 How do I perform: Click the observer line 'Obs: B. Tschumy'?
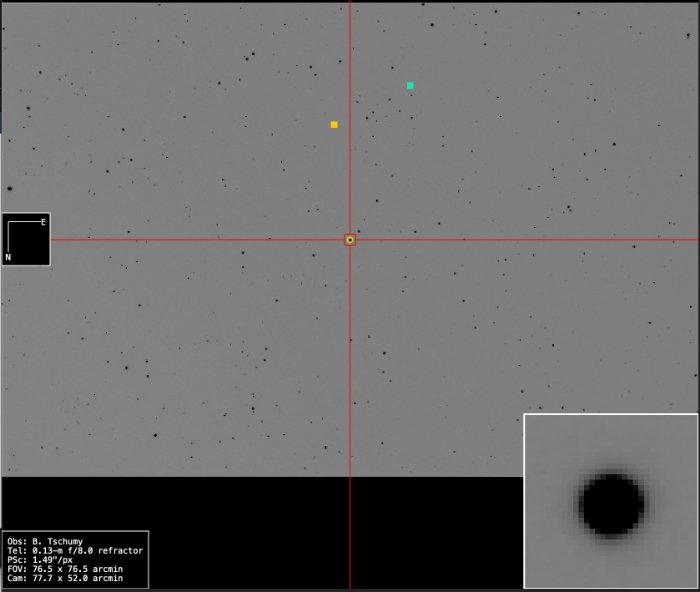[44, 541]
